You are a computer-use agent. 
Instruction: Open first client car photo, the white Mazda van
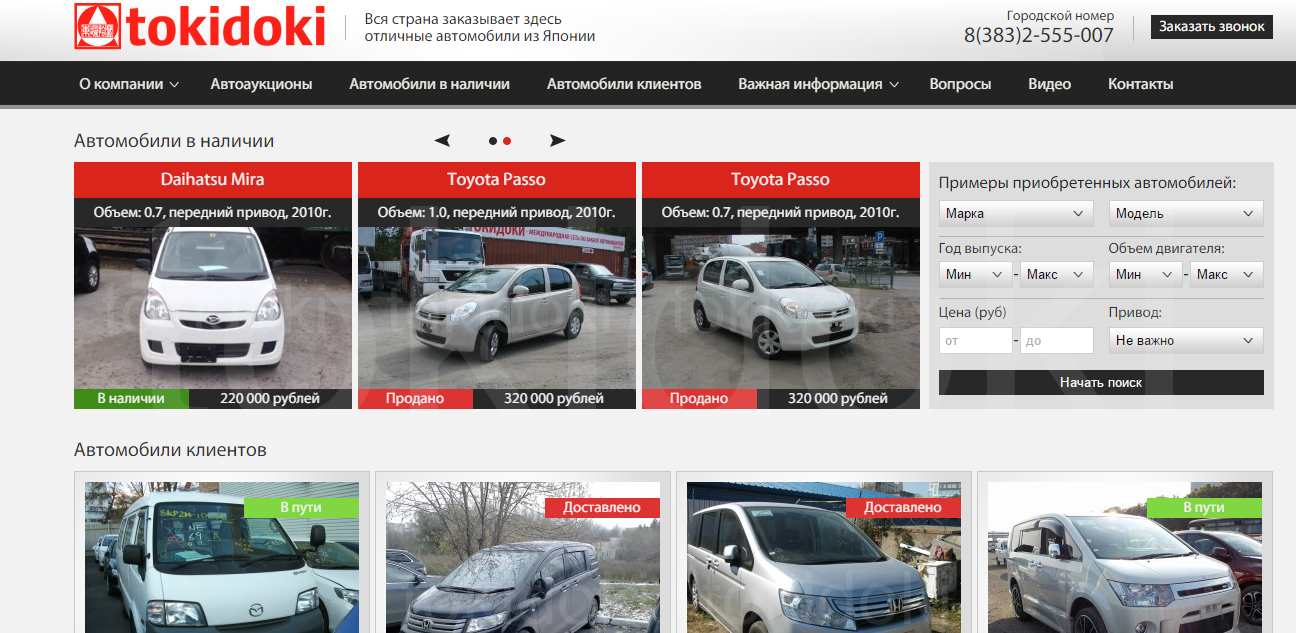(222, 557)
